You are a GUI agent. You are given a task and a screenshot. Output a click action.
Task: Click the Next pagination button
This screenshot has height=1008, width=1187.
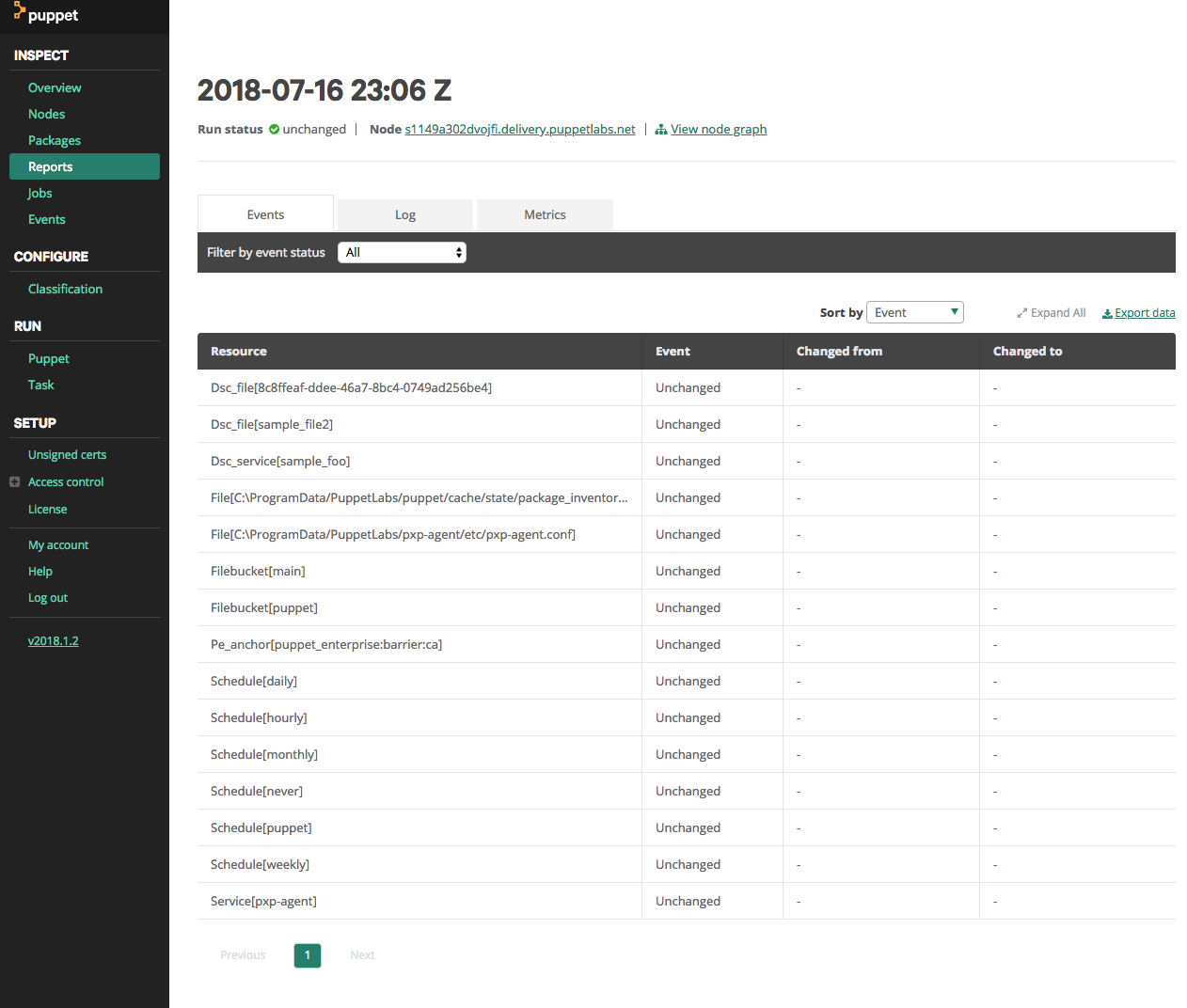[362, 955]
